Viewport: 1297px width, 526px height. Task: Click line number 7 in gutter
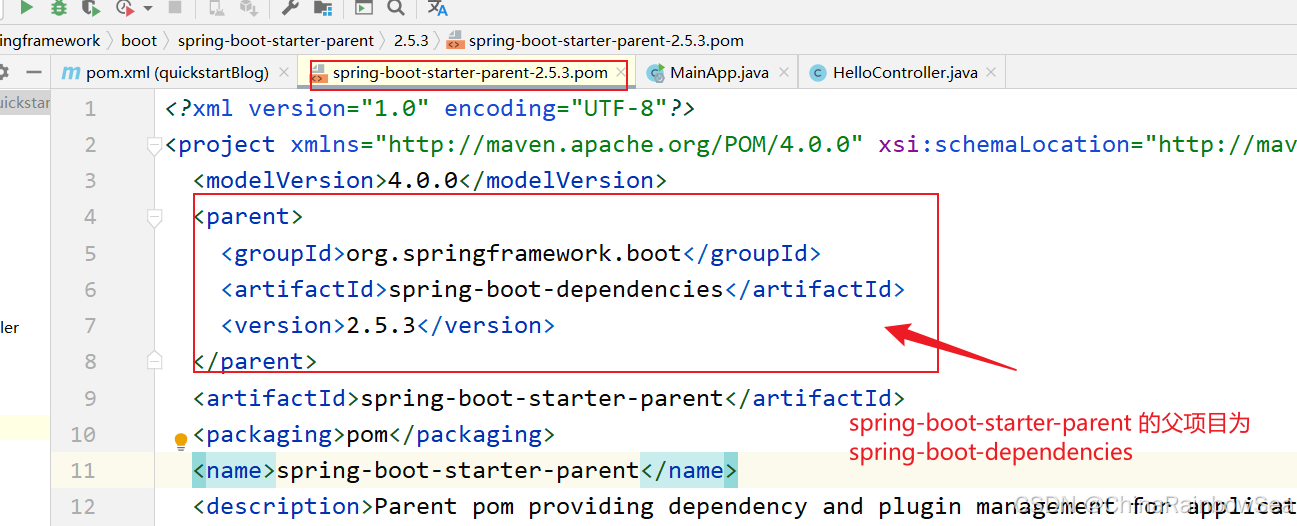[91, 326]
